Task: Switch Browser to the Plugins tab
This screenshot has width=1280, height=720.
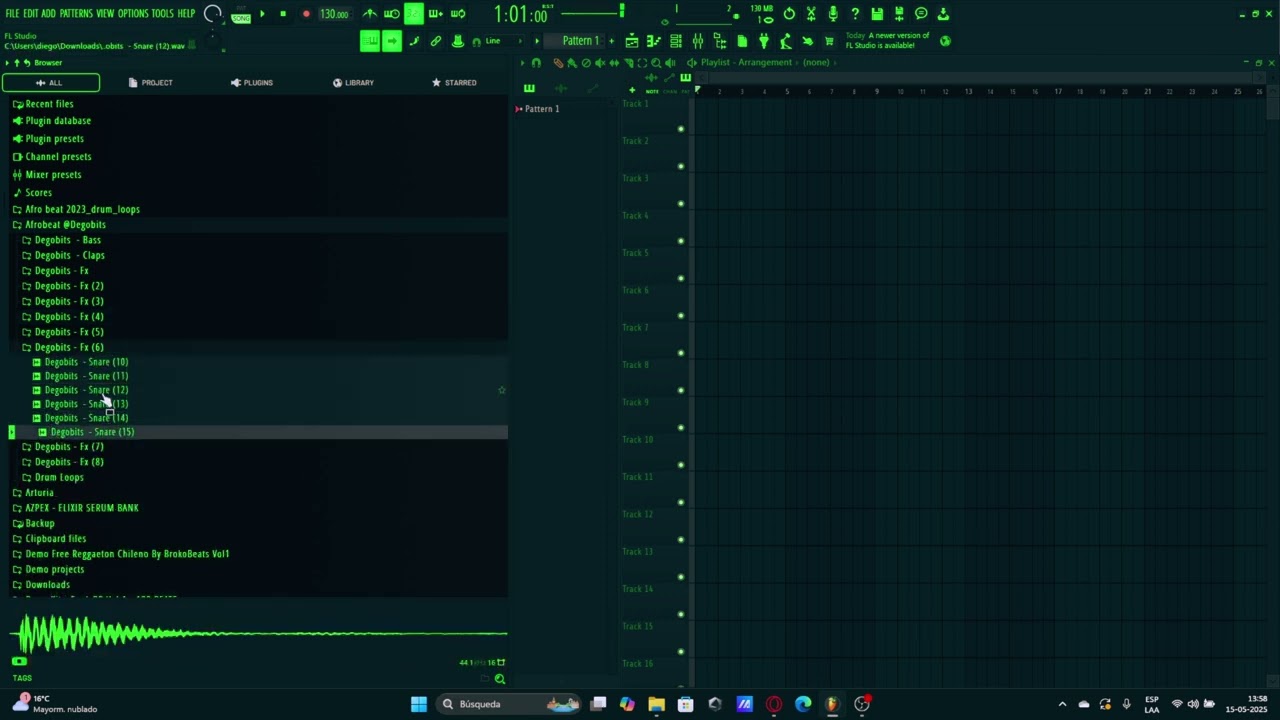Action: pyautogui.click(x=252, y=83)
